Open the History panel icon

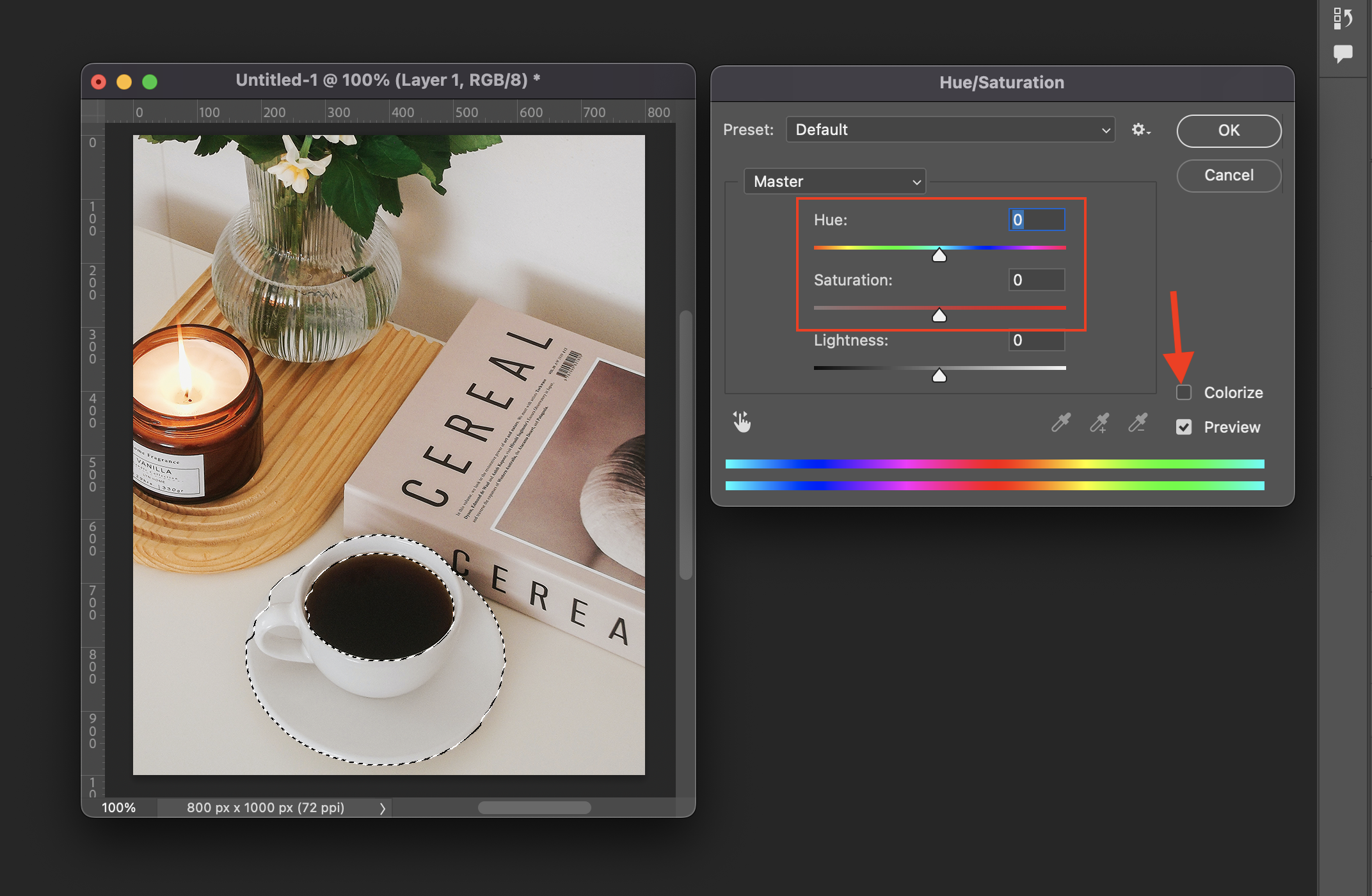pyautogui.click(x=1343, y=18)
